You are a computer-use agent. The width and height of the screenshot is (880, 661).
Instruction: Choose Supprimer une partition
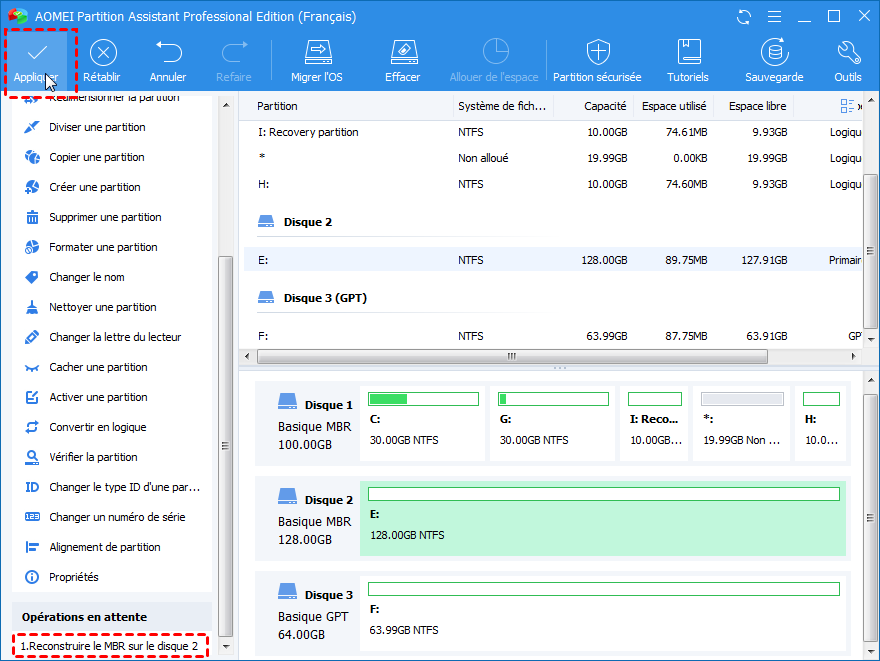pyautogui.click(x=105, y=217)
